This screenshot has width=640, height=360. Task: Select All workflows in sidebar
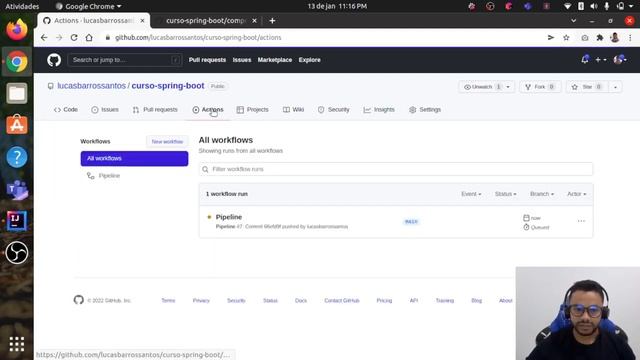pos(134,158)
